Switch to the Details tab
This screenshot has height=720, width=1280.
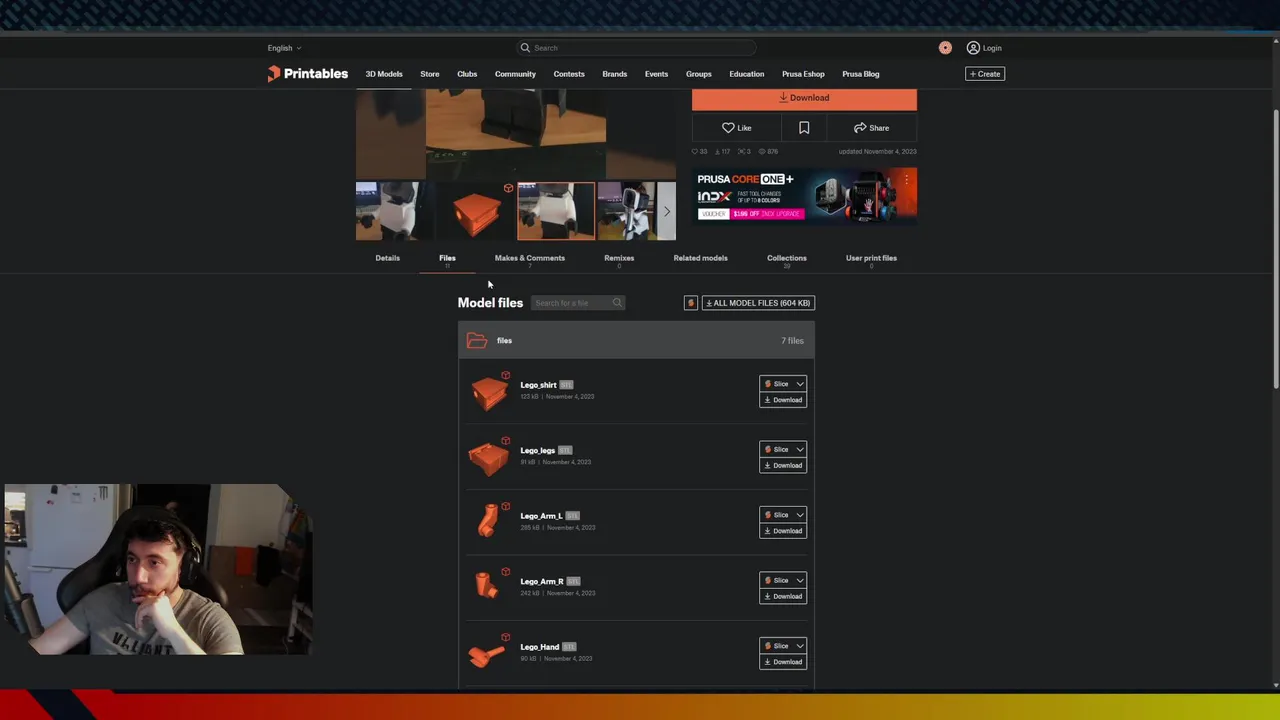tap(388, 258)
